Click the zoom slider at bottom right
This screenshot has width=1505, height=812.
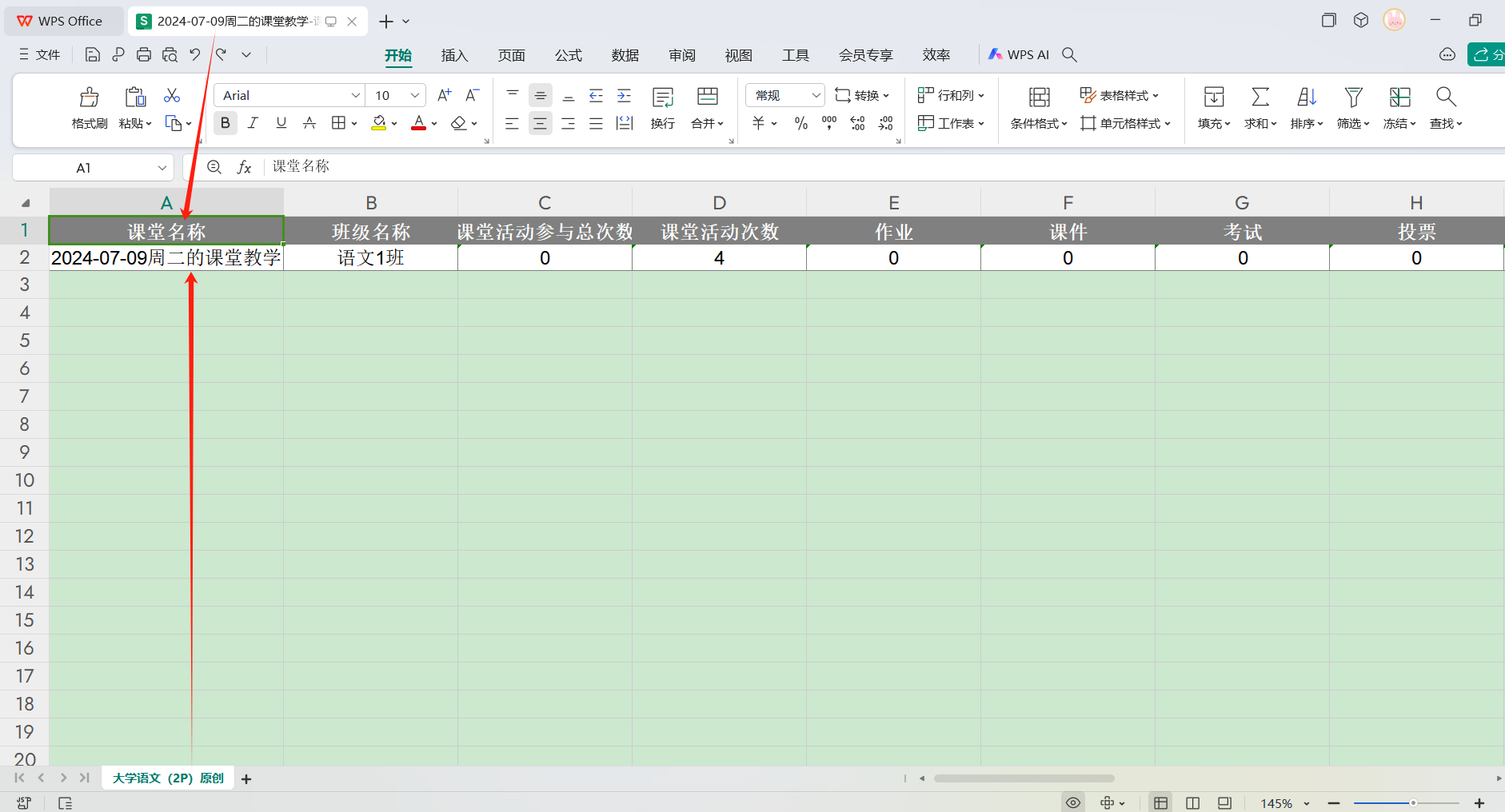[1414, 802]
